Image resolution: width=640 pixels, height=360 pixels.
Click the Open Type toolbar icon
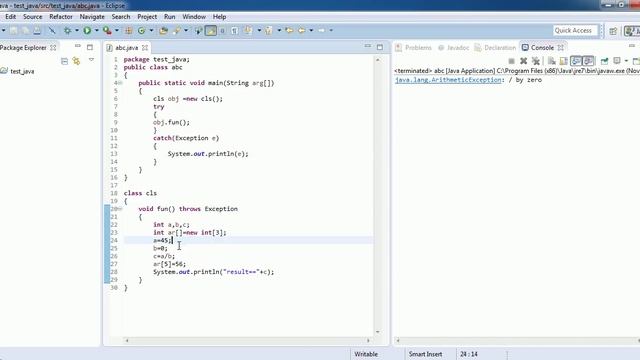(x=164, y=30)
